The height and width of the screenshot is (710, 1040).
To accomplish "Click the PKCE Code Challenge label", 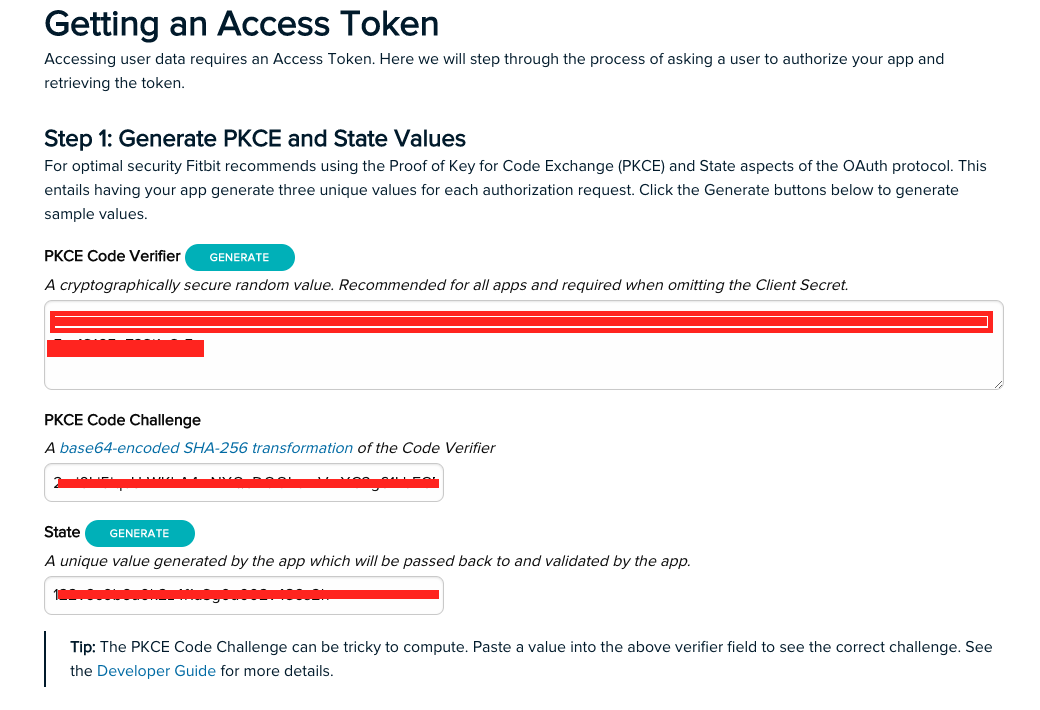I will pyautogui.click(x=122, y=420).
